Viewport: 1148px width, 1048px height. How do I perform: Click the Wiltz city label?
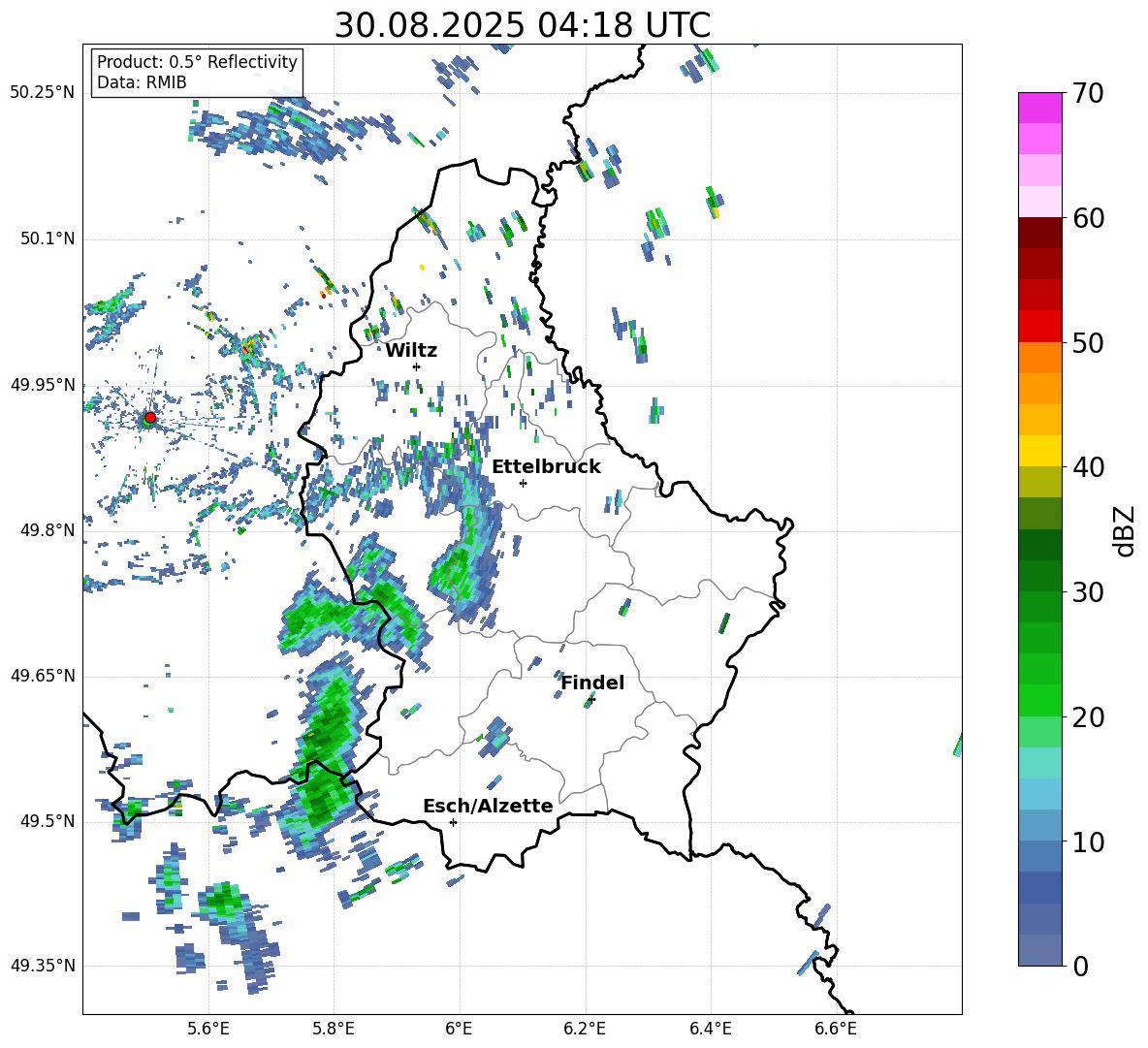(x=411, y=351)
